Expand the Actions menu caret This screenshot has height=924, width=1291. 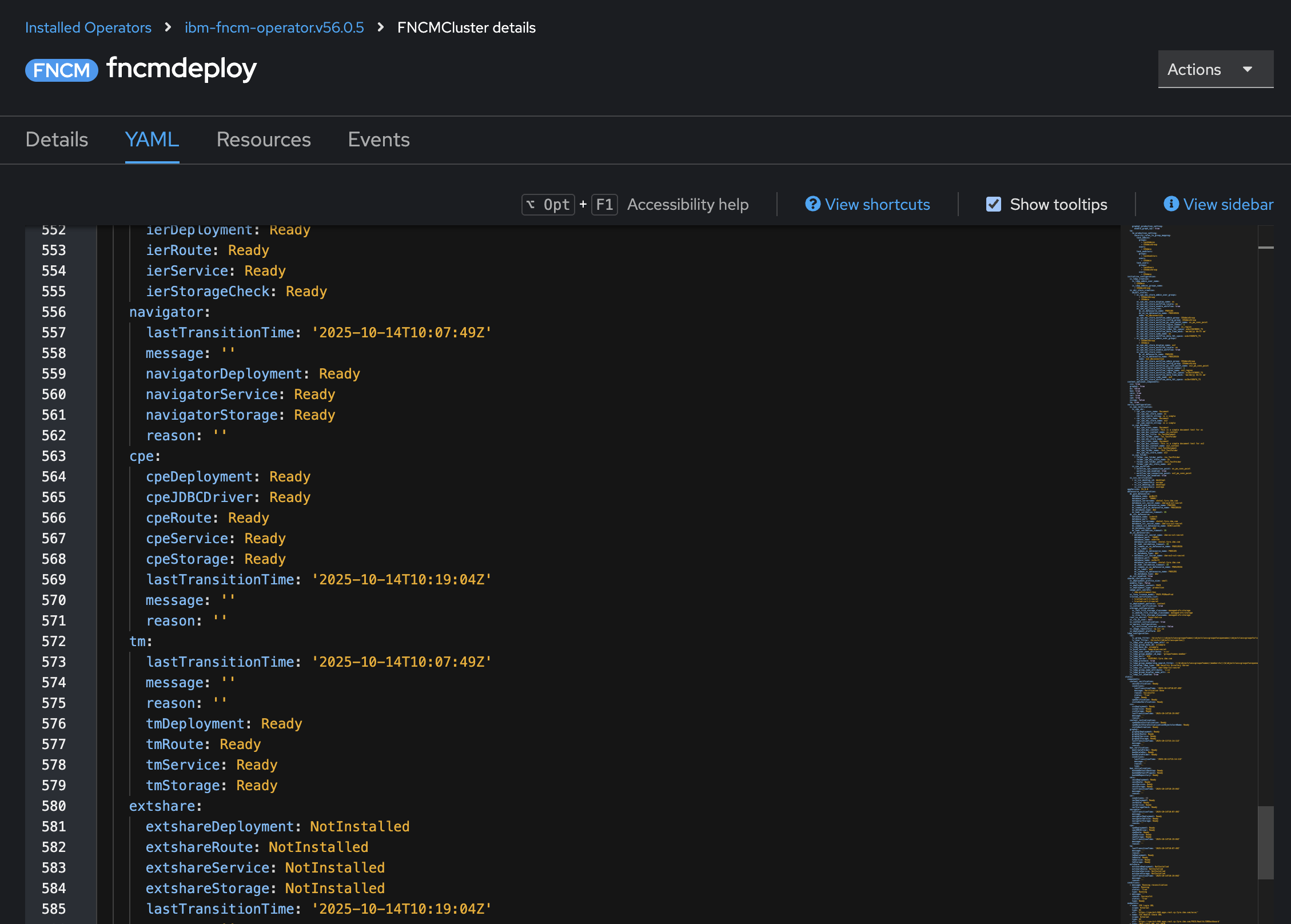tap(1248, 69)
